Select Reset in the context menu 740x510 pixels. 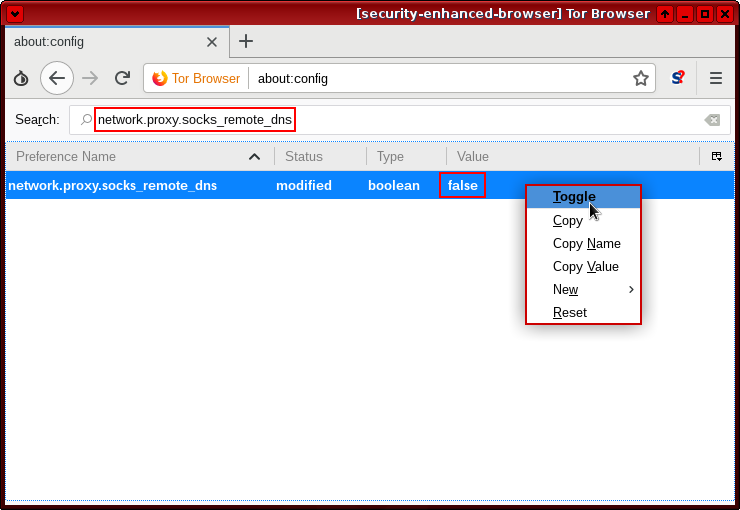click(x=570, y=313)
